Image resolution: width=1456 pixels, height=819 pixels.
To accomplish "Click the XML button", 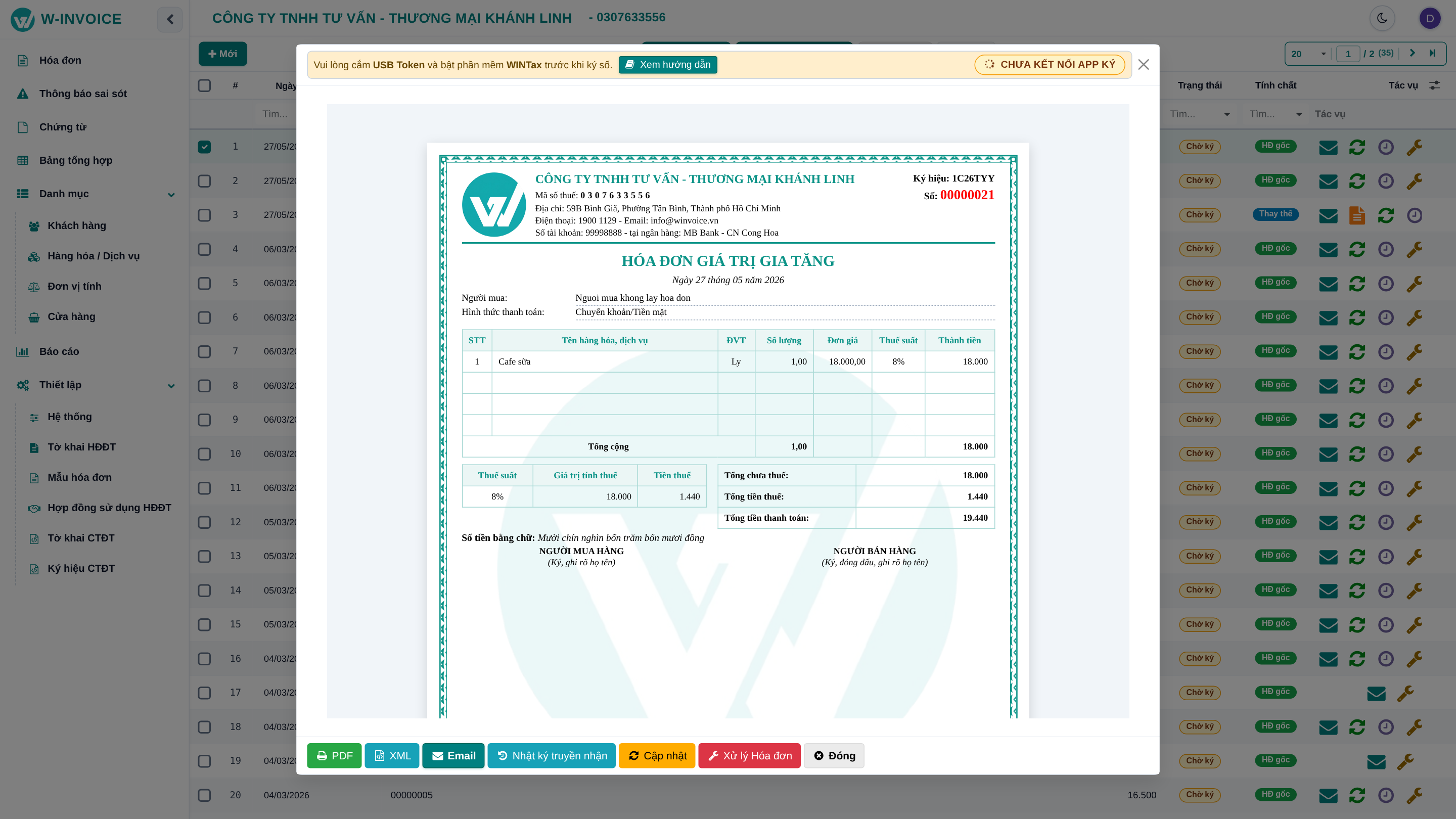I will pyautogui.click(x=392, y=756).
